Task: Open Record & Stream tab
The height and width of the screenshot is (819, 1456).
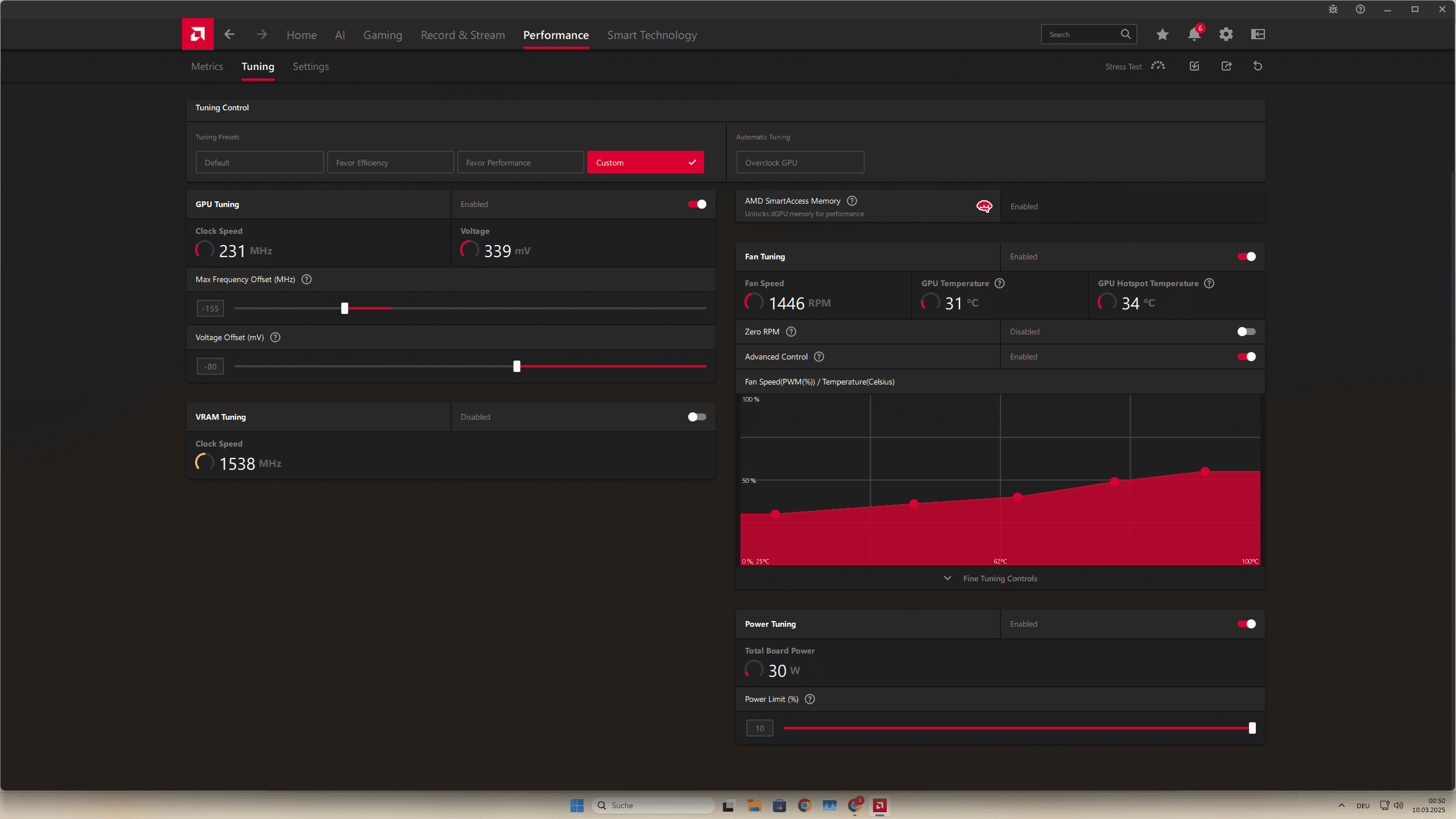Action: click(x=463, y=35)
